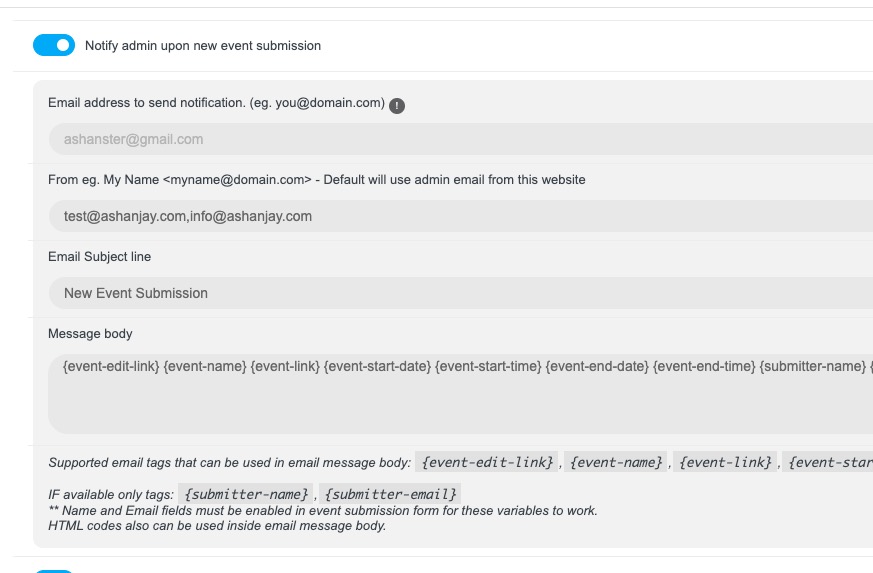Click the Email address to send notification label

pos(217,103)
